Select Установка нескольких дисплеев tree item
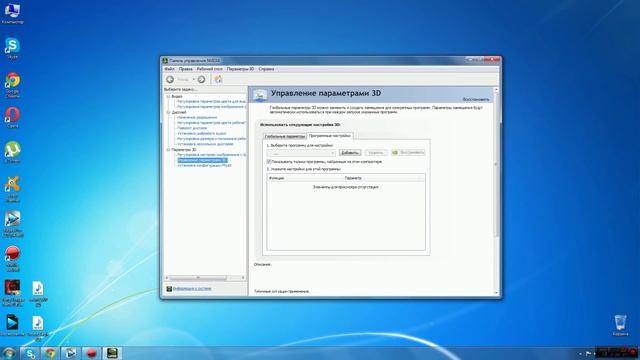This screenshot has width=640, height=360. pyautogui.click(x=205, y=144)
